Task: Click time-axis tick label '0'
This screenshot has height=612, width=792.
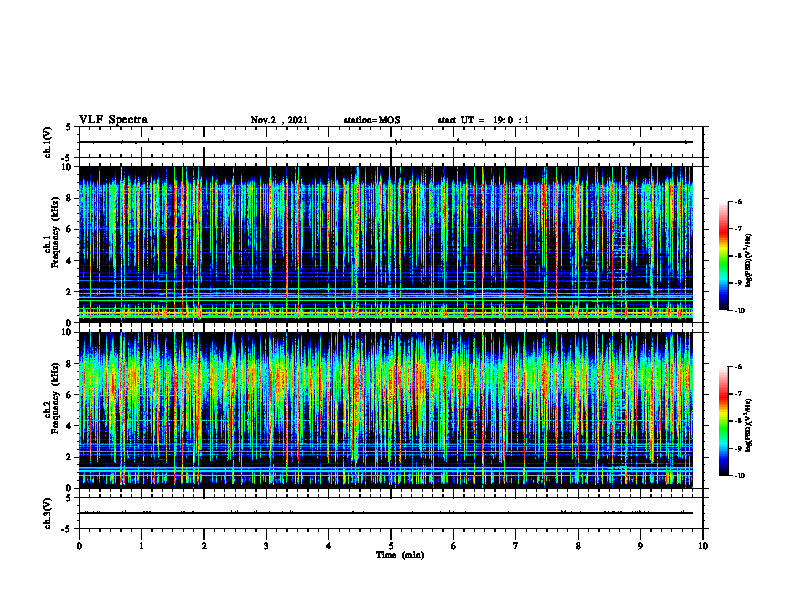Action: [x=79, y=546]
